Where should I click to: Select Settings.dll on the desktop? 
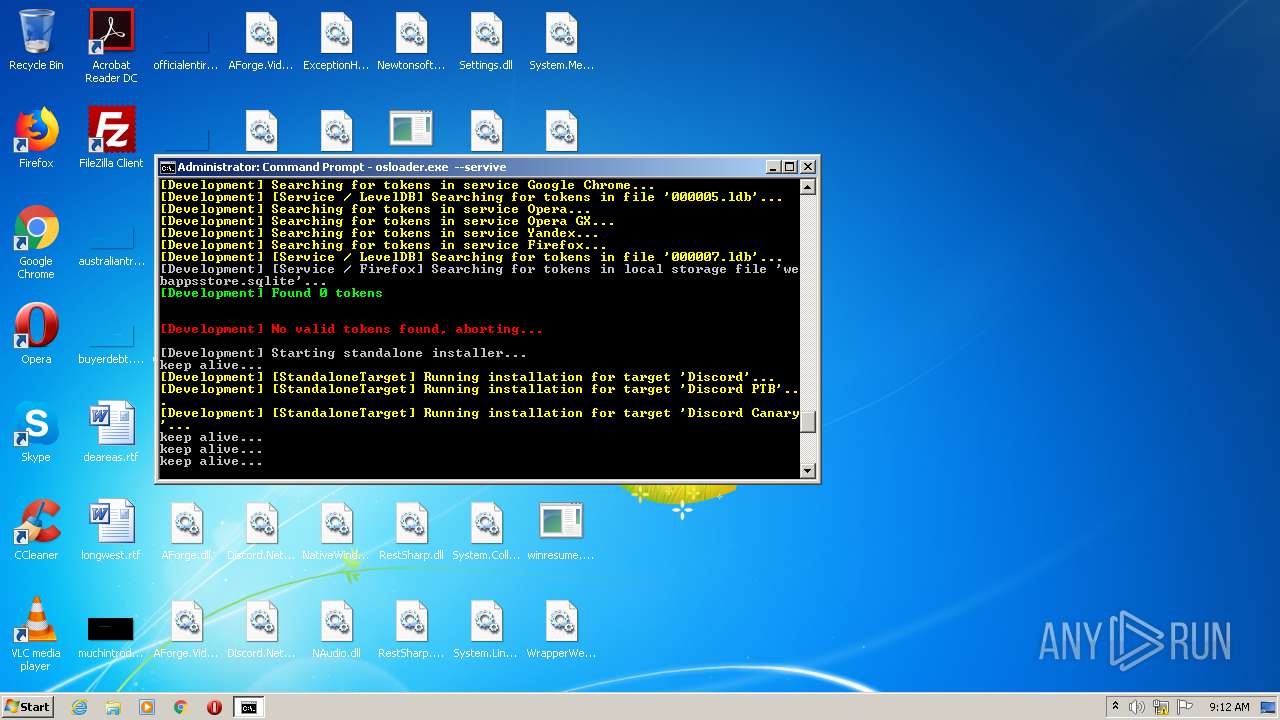[x=486, y=42]
